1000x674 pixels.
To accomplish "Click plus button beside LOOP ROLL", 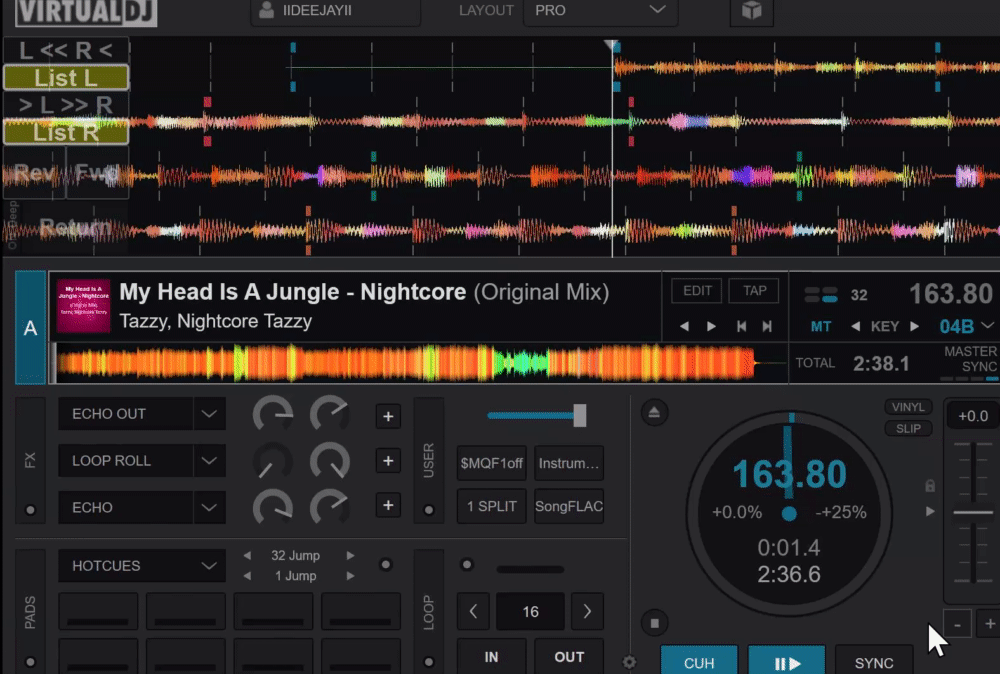I will point(388,461).
